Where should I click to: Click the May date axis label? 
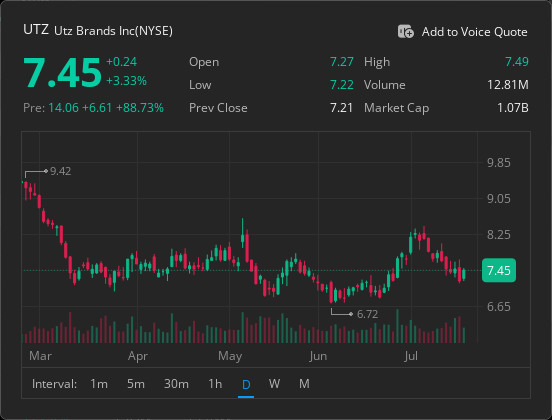tap(230, 356)
